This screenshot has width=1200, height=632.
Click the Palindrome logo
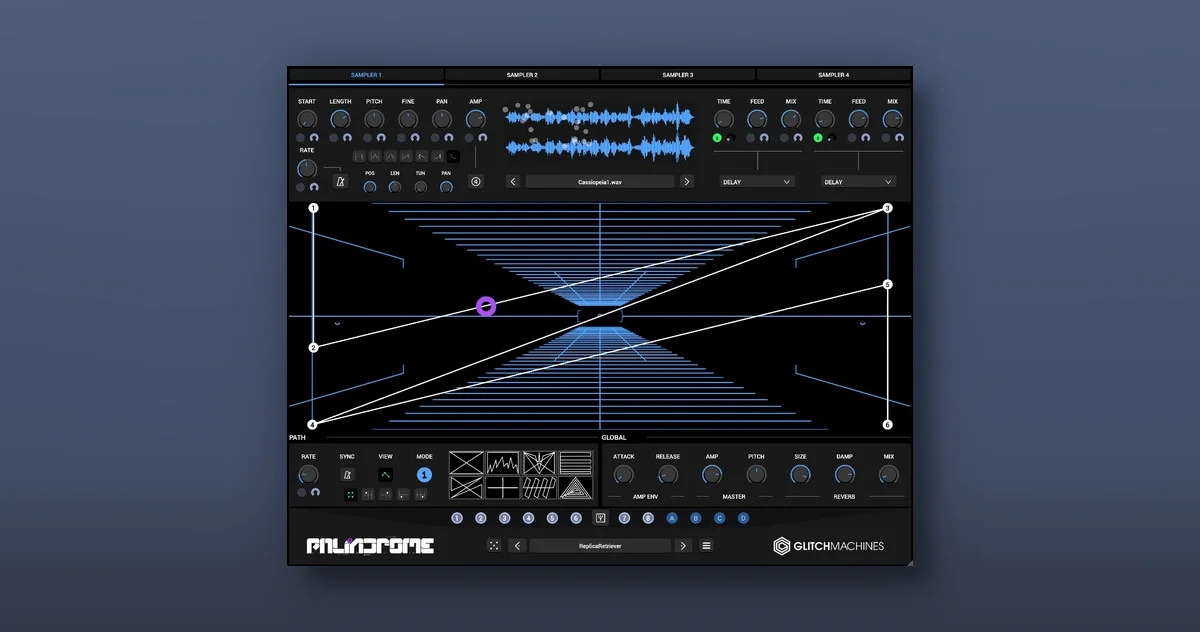(x=370, y=546)
